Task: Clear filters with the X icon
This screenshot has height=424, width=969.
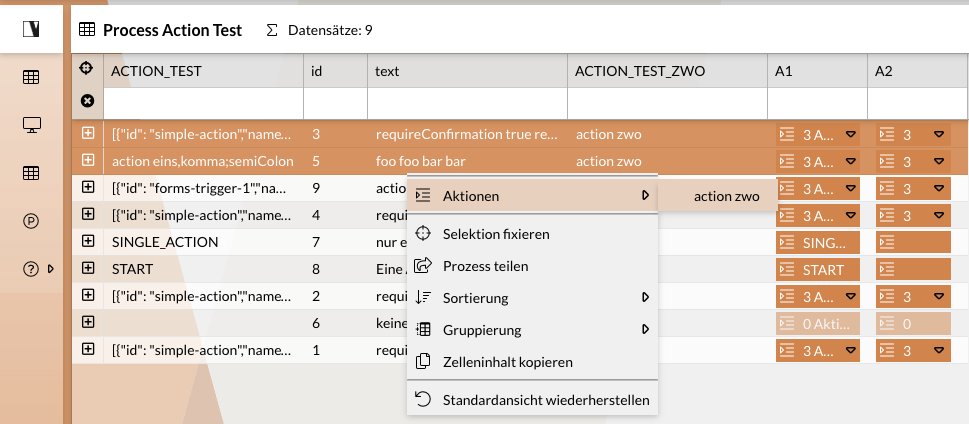Action: click(x=87, y=101)
